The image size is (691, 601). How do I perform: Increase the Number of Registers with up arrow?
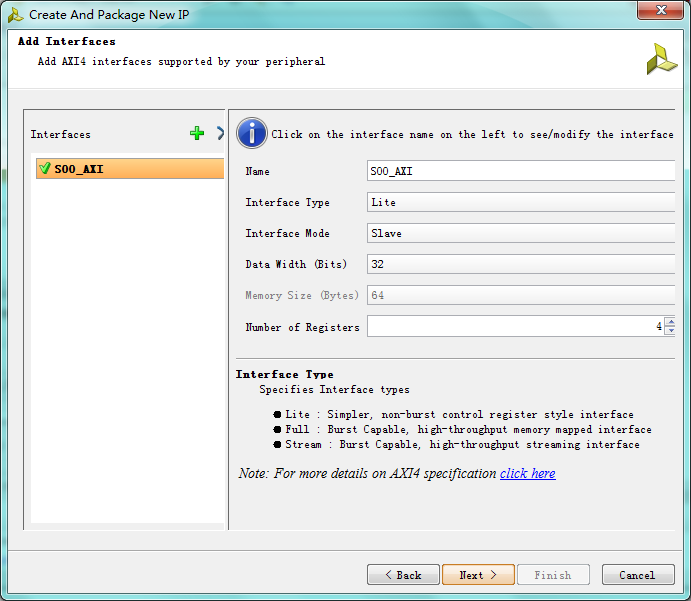[671, 322]
